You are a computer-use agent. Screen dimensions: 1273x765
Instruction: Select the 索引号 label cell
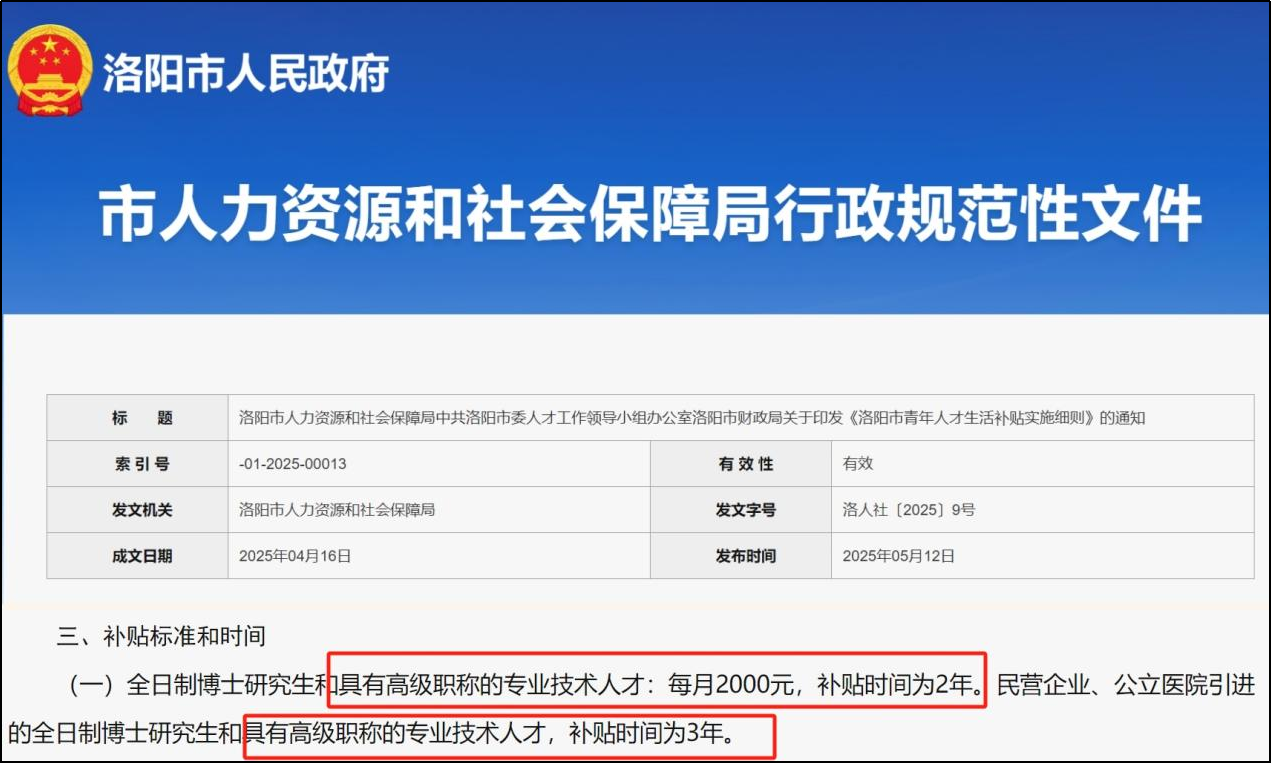coord(141,464)
